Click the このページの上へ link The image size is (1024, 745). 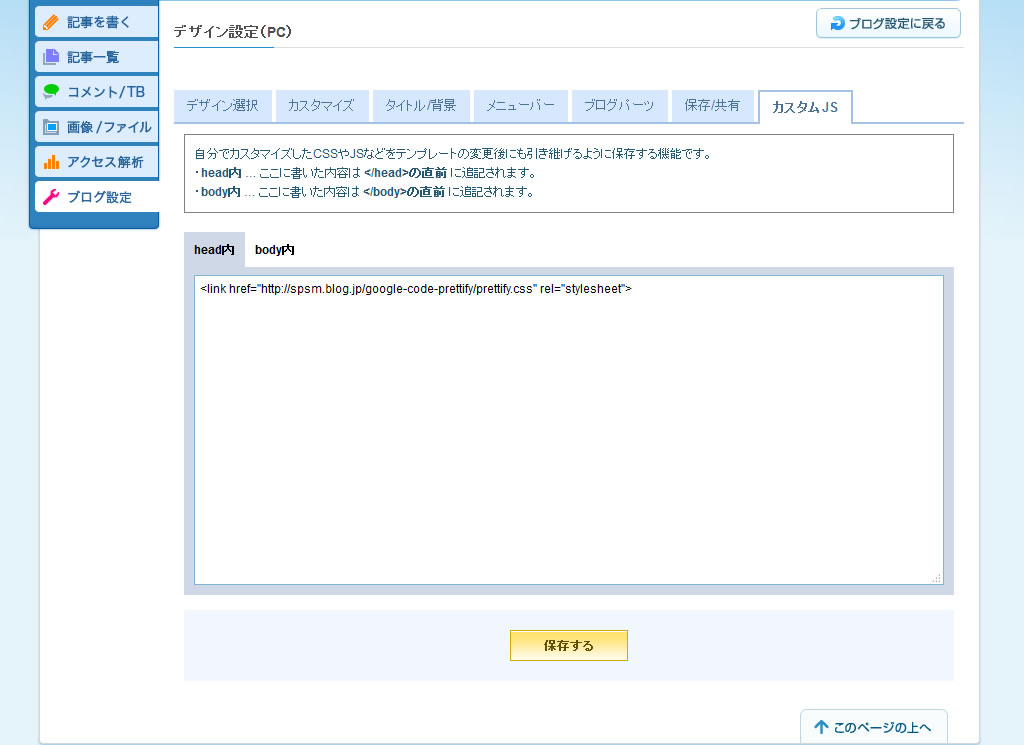point(874,727)
